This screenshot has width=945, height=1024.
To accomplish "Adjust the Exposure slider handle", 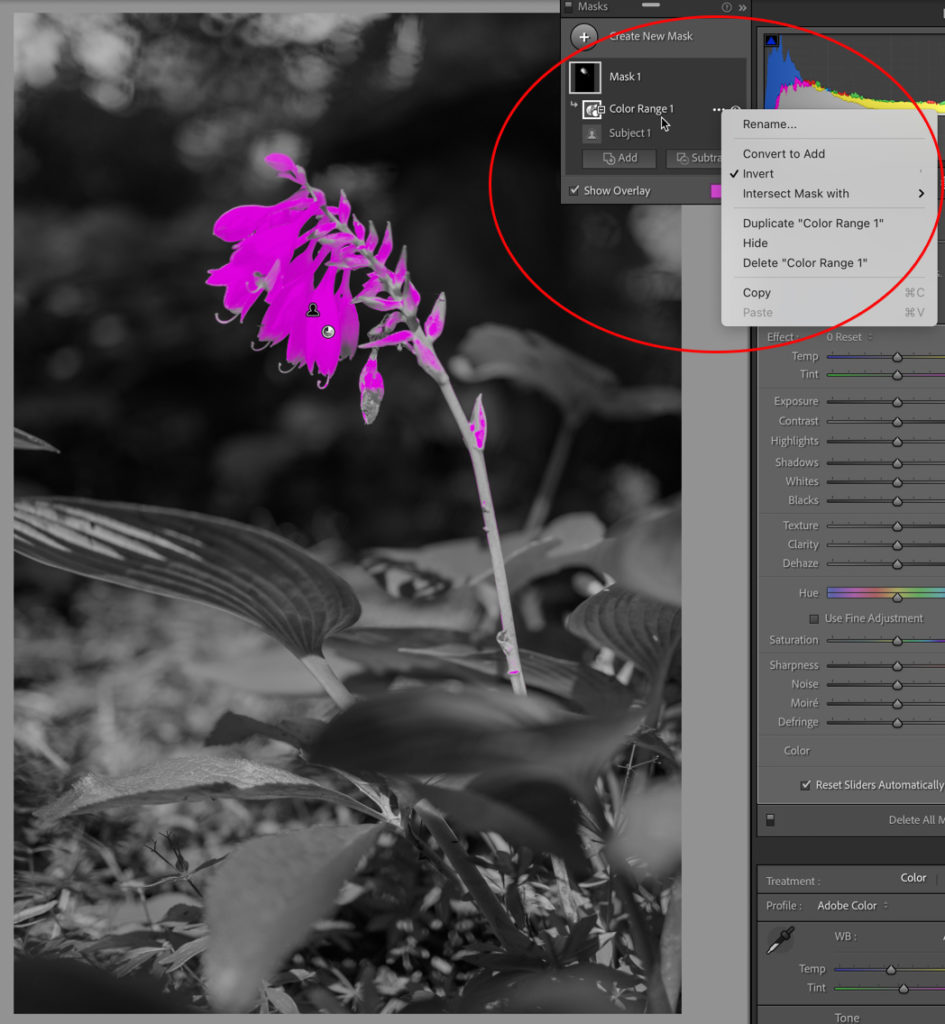I will (x=897, y=402).
